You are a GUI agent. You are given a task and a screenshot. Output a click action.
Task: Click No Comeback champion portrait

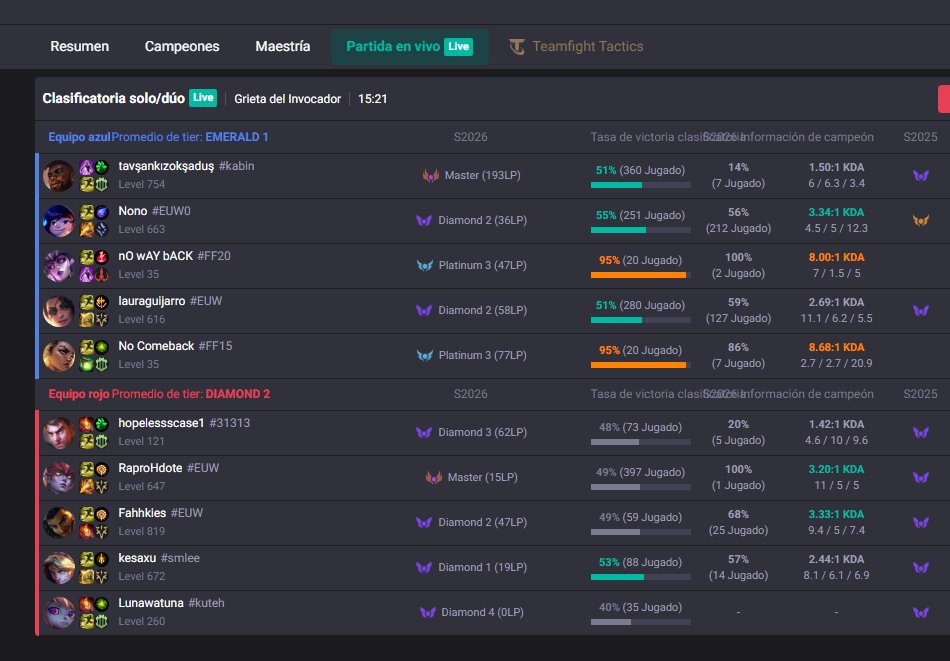pyautogui.click(x=59, y=356)
